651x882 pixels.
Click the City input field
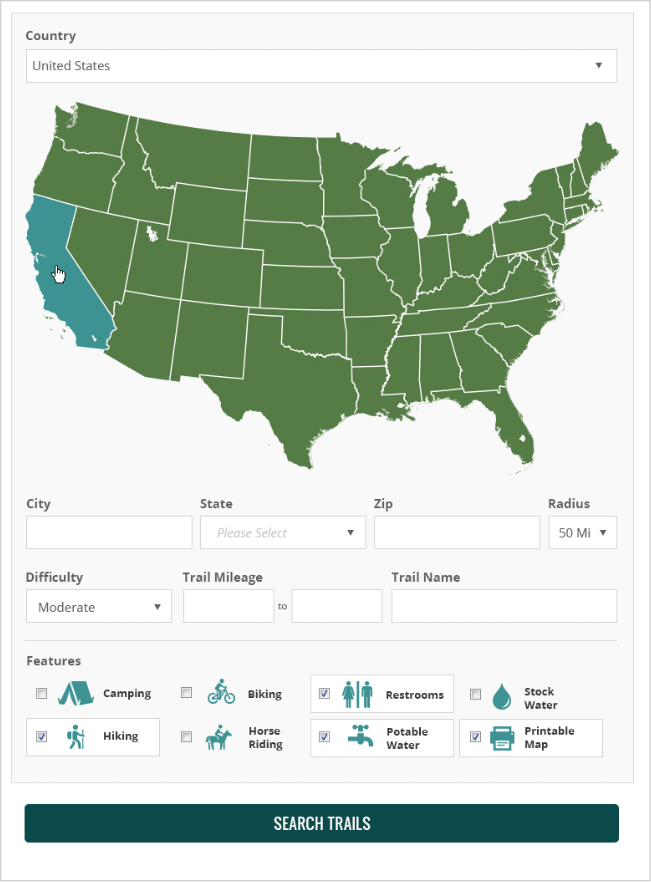pos(109,533)
